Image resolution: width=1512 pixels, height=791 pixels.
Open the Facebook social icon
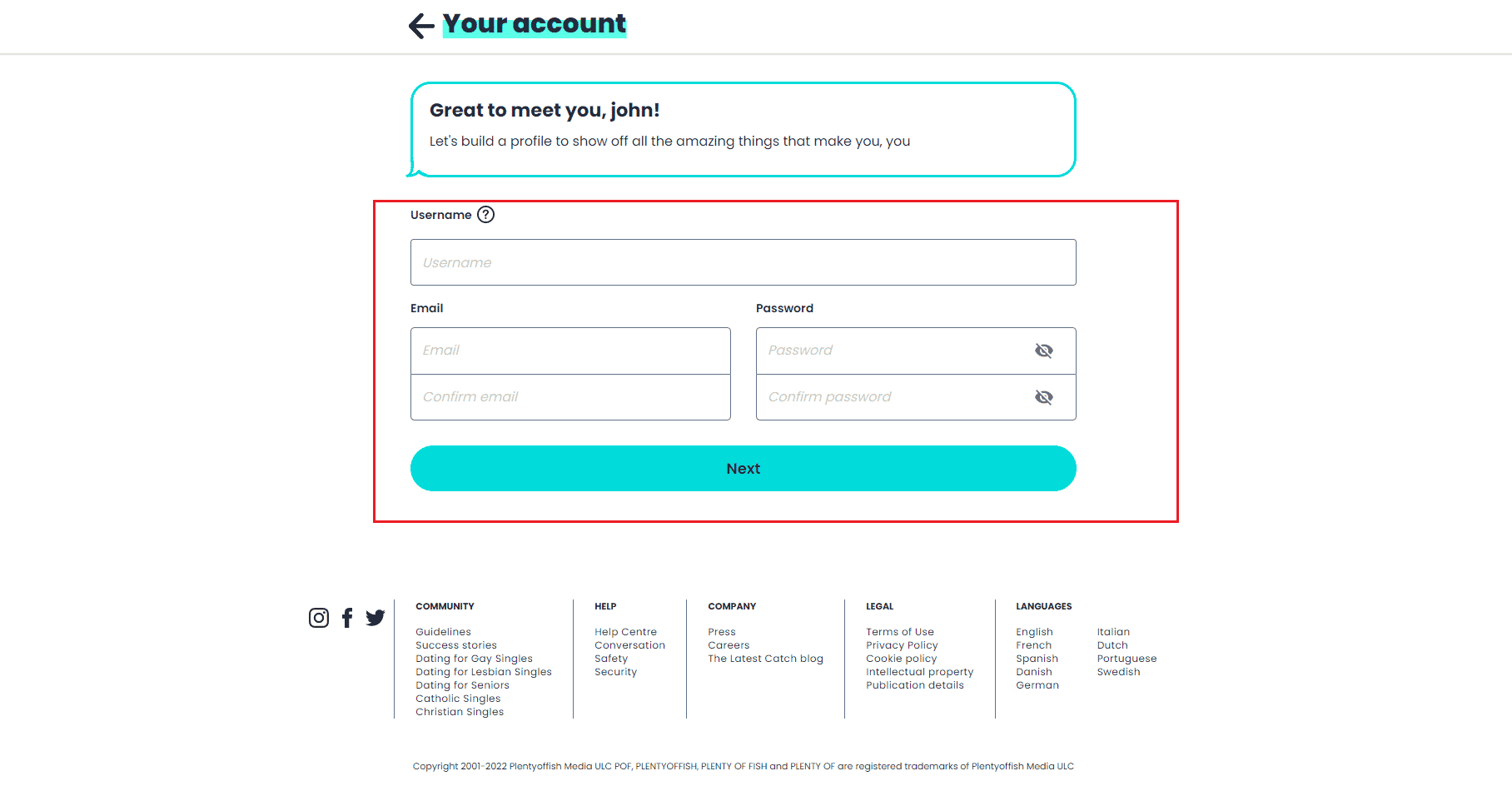347,618
